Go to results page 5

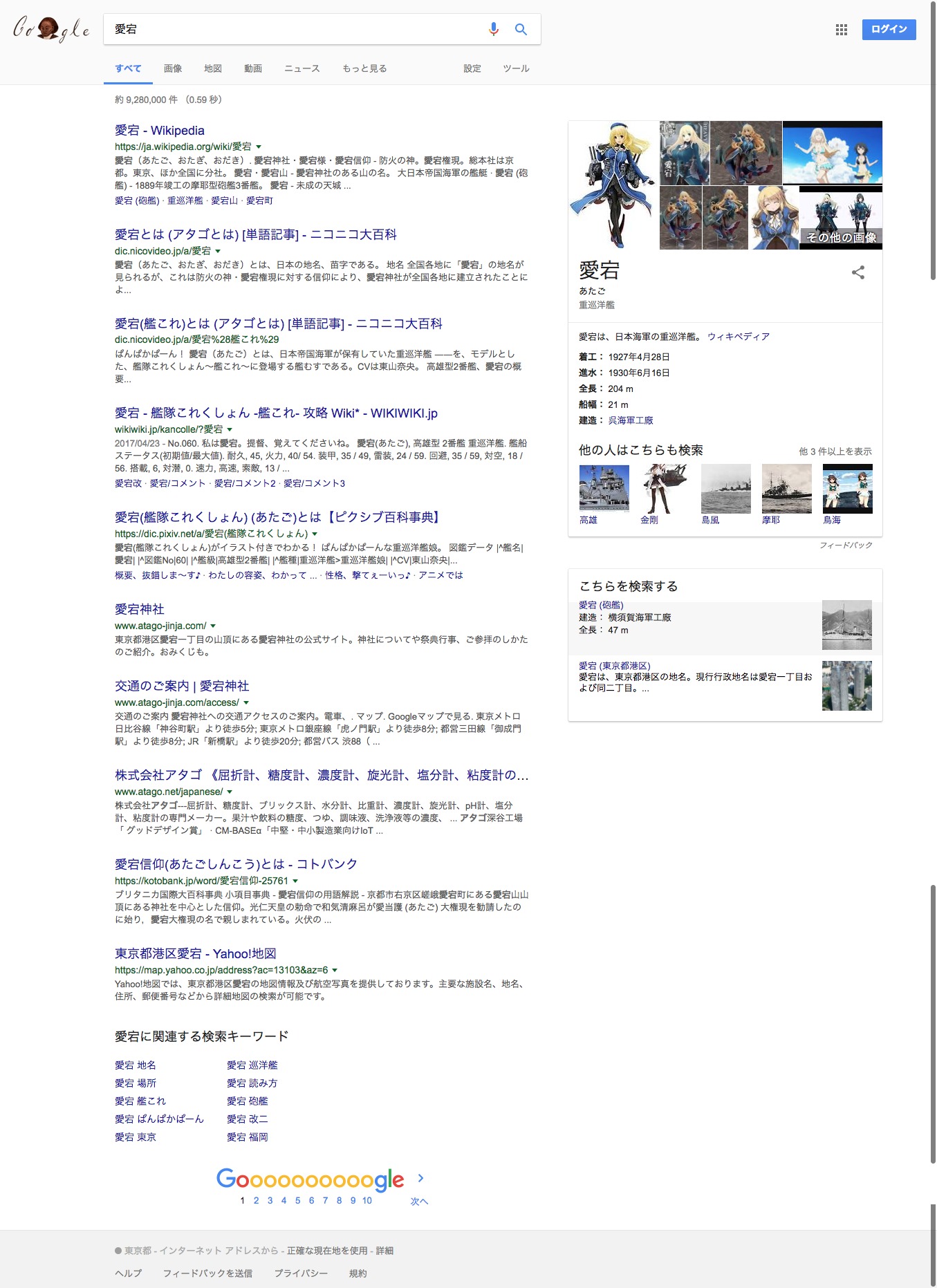click(297, 1200)
